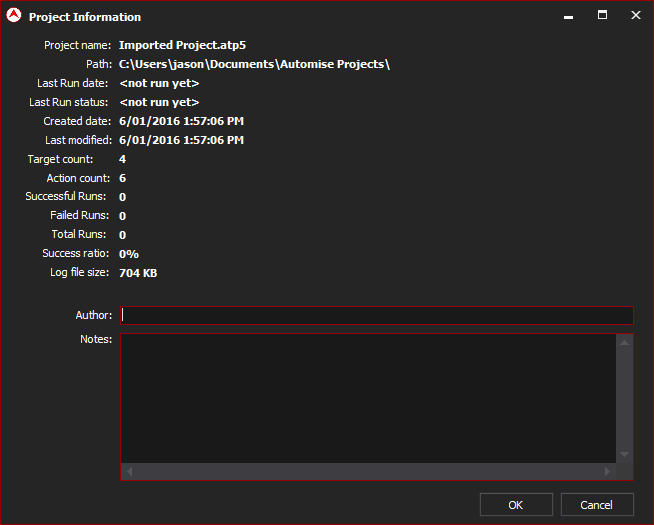The height and width of the screenshot is (525, 654).
Task: Click inside the Notes text area
Action: [368, 398]
